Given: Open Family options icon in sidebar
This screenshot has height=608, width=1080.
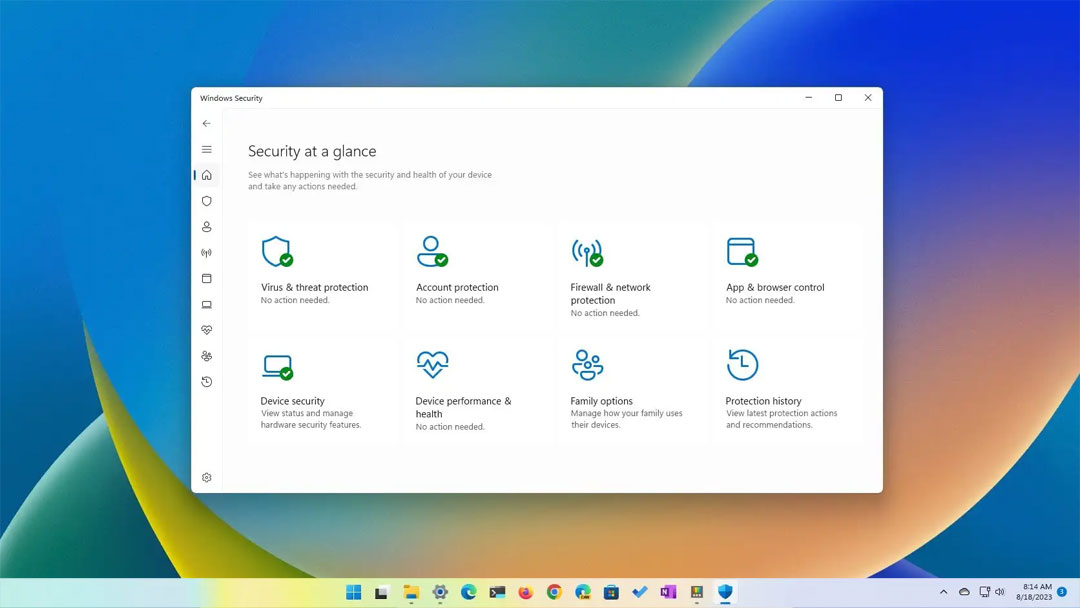Looking at the screenshot, I should click(x=207, y=356).
